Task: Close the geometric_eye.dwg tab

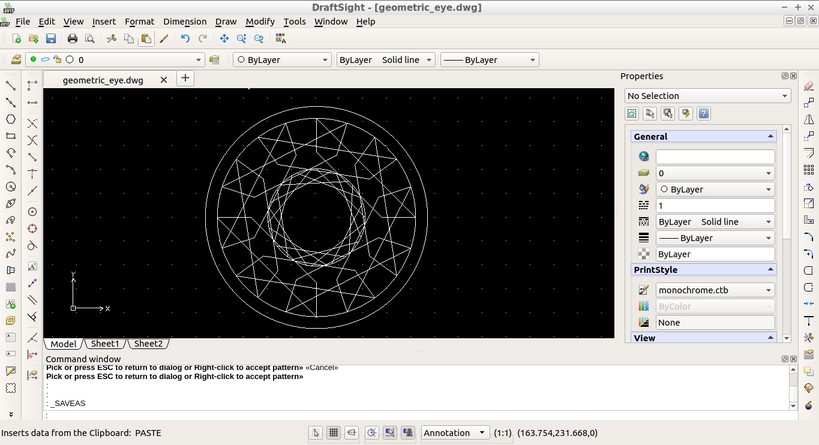Action: tap(163, 80)
